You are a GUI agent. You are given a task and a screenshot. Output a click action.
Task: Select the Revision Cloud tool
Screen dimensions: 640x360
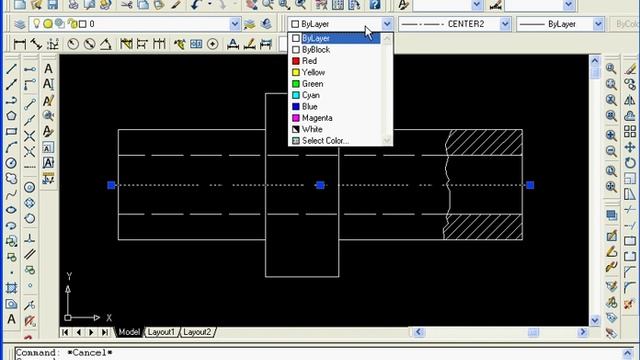pyautogui.click(x=11, y=178)
